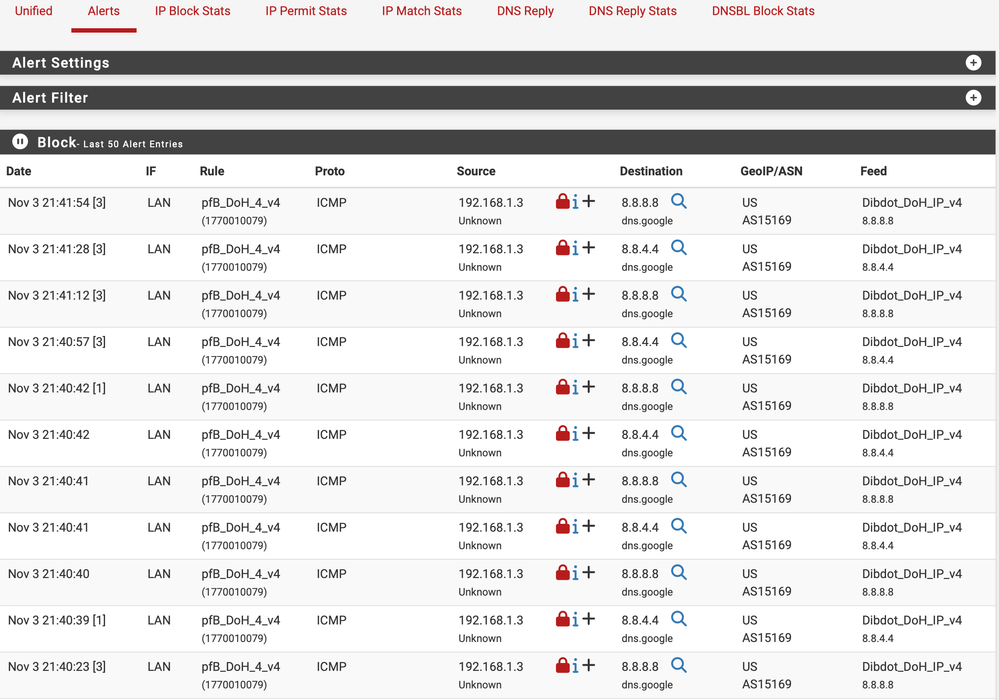This screenshot has width=999, height=700.
Task: Click the info icon in the 21:40:40 row
Action: pyautogui.click(x=575, y=574)
